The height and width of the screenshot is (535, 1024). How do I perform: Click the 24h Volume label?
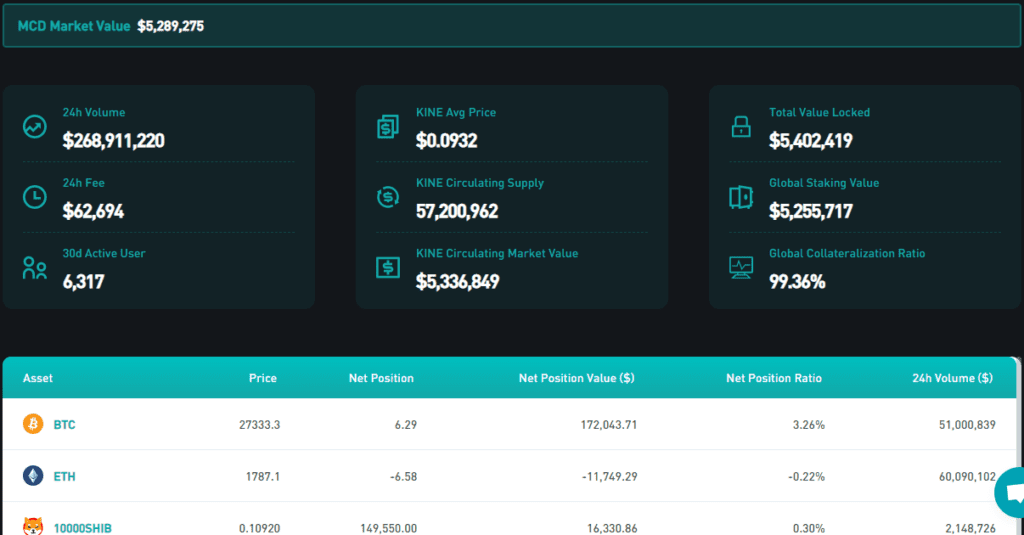coord(93,112)
